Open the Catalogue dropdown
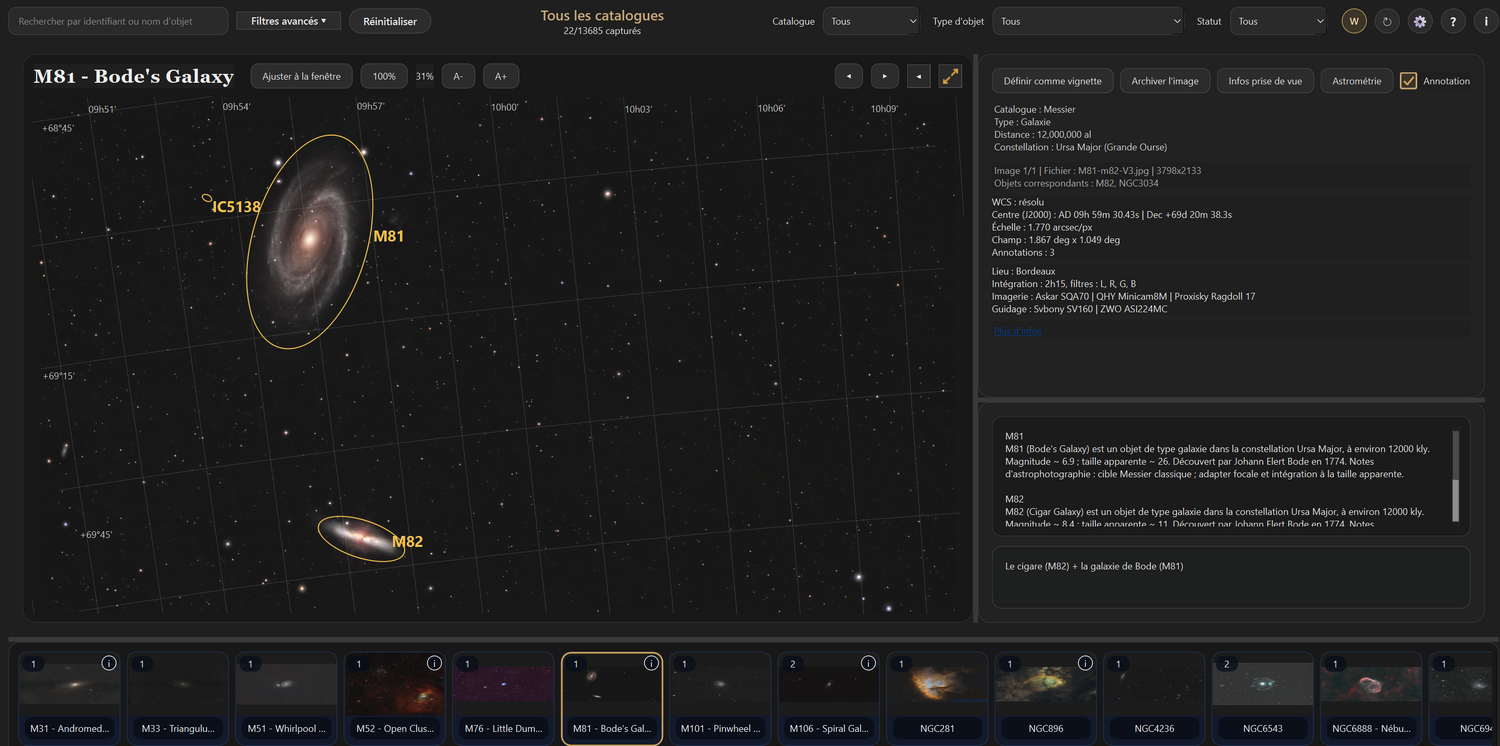The width and height of the screenshot is (1500, 746). tap(870, 21)
